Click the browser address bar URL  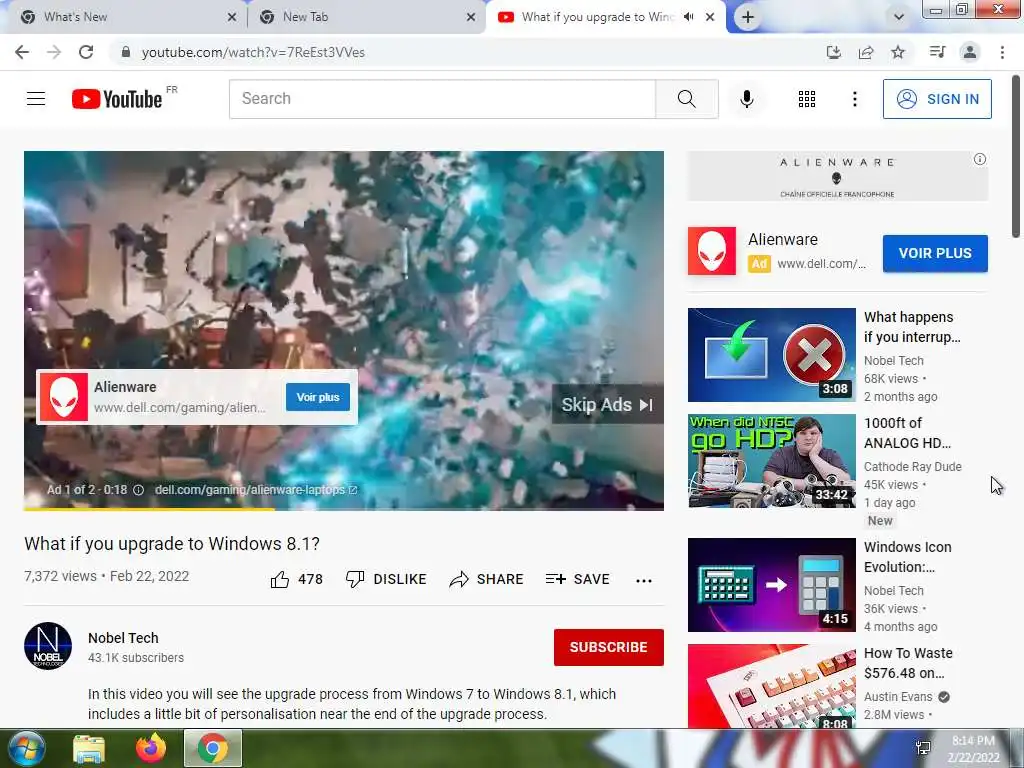[x=253, y=52]
